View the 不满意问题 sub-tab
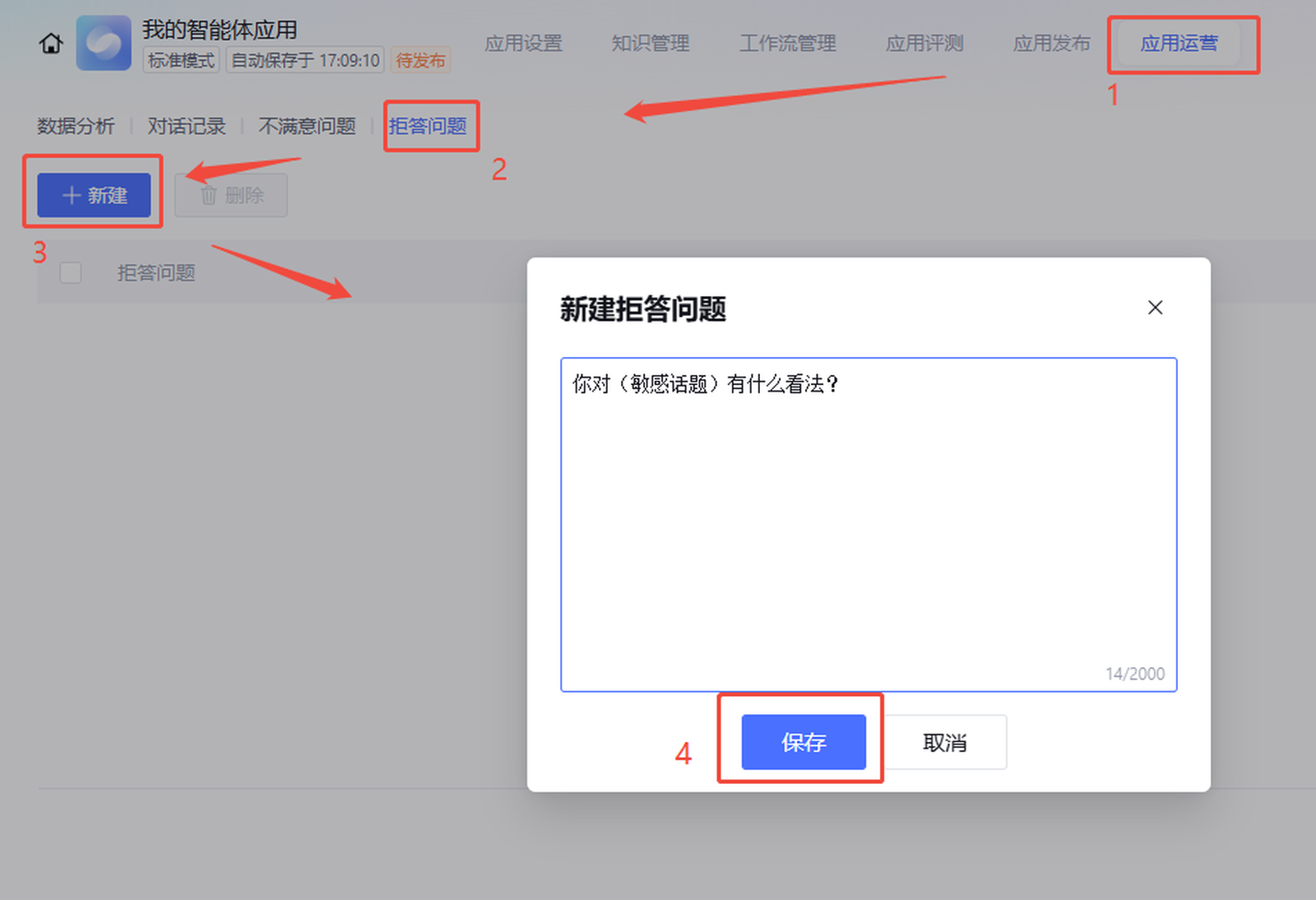The height and width of the screenshot is (900, 1316). tap(307, 126)
